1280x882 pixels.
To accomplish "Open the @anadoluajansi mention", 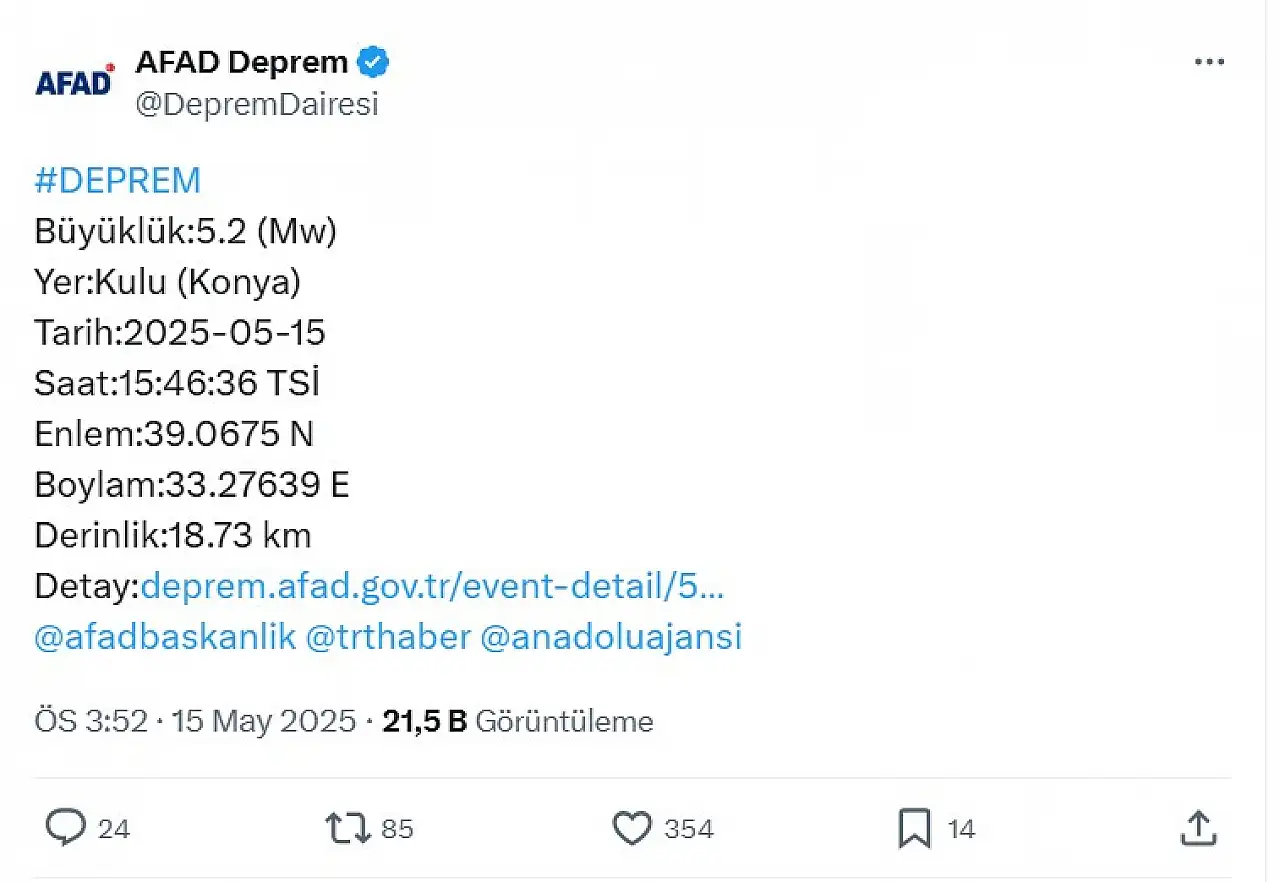I will pos(611,638).
